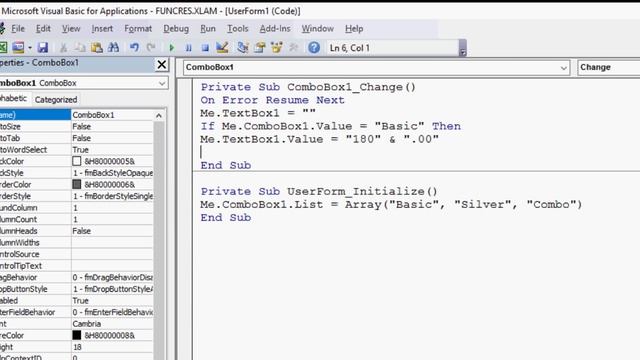The height and width of the screenshot is (360, 640).
Task: Open the Insert menu
Action: (102, 29)
